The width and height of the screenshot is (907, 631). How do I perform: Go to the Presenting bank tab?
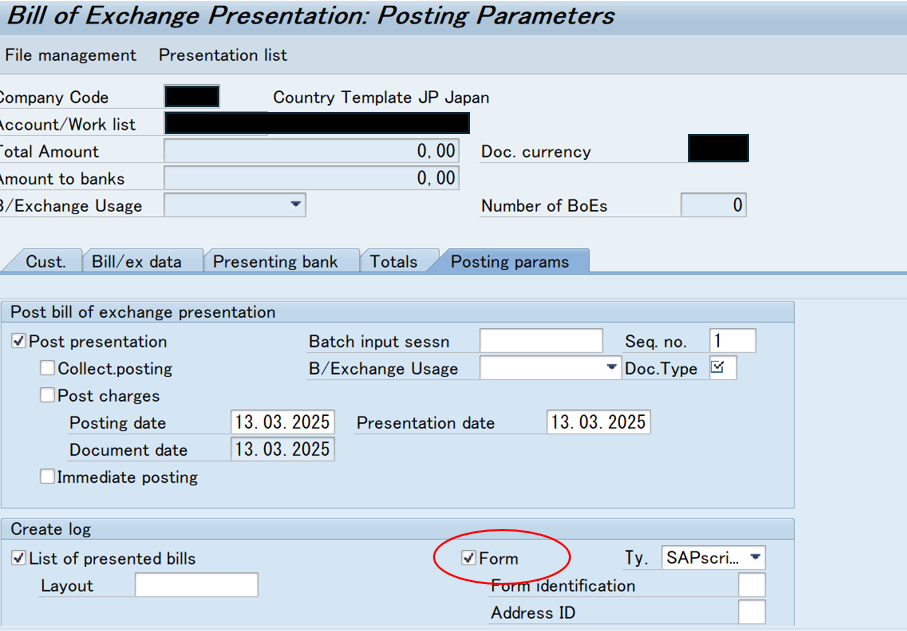(x=275, y=261)
